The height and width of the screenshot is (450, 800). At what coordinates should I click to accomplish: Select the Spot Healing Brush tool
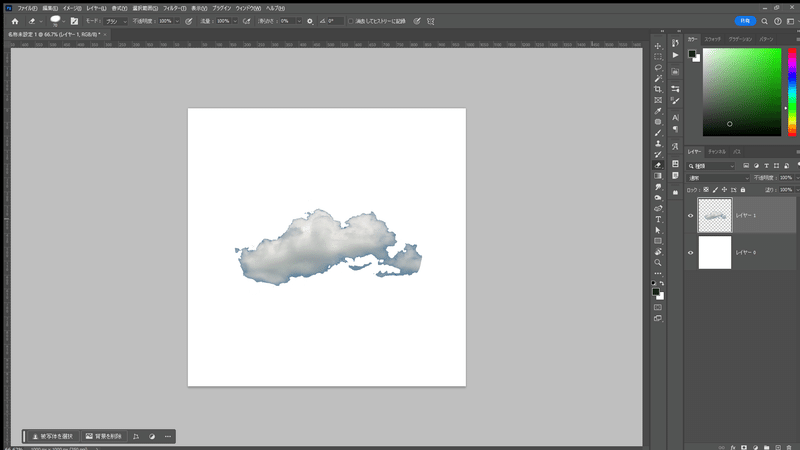658,122
